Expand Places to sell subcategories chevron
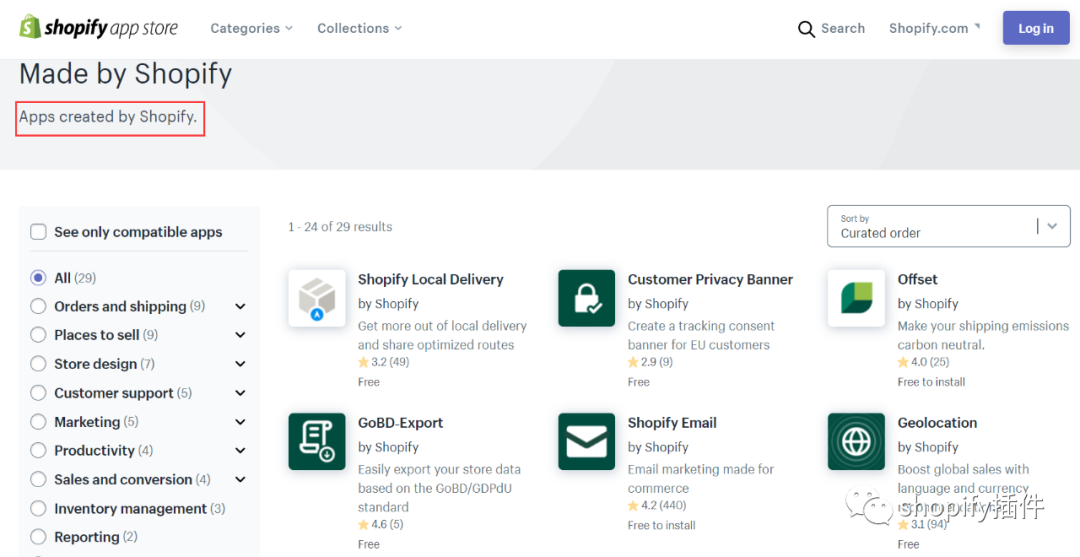This screenshot has width=1080, height=557. click(x=240, y=335)
